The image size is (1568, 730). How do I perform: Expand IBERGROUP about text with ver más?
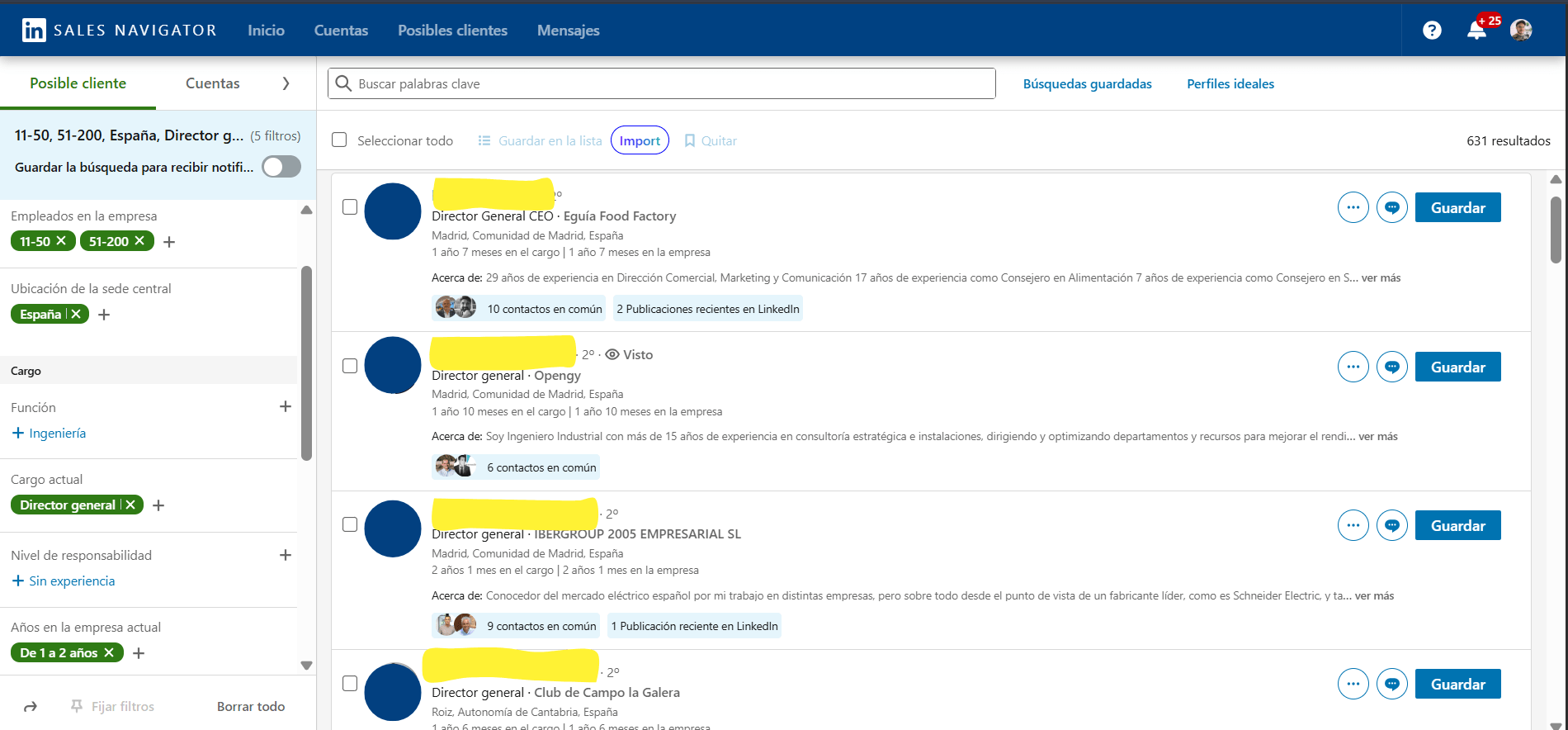1374,595
